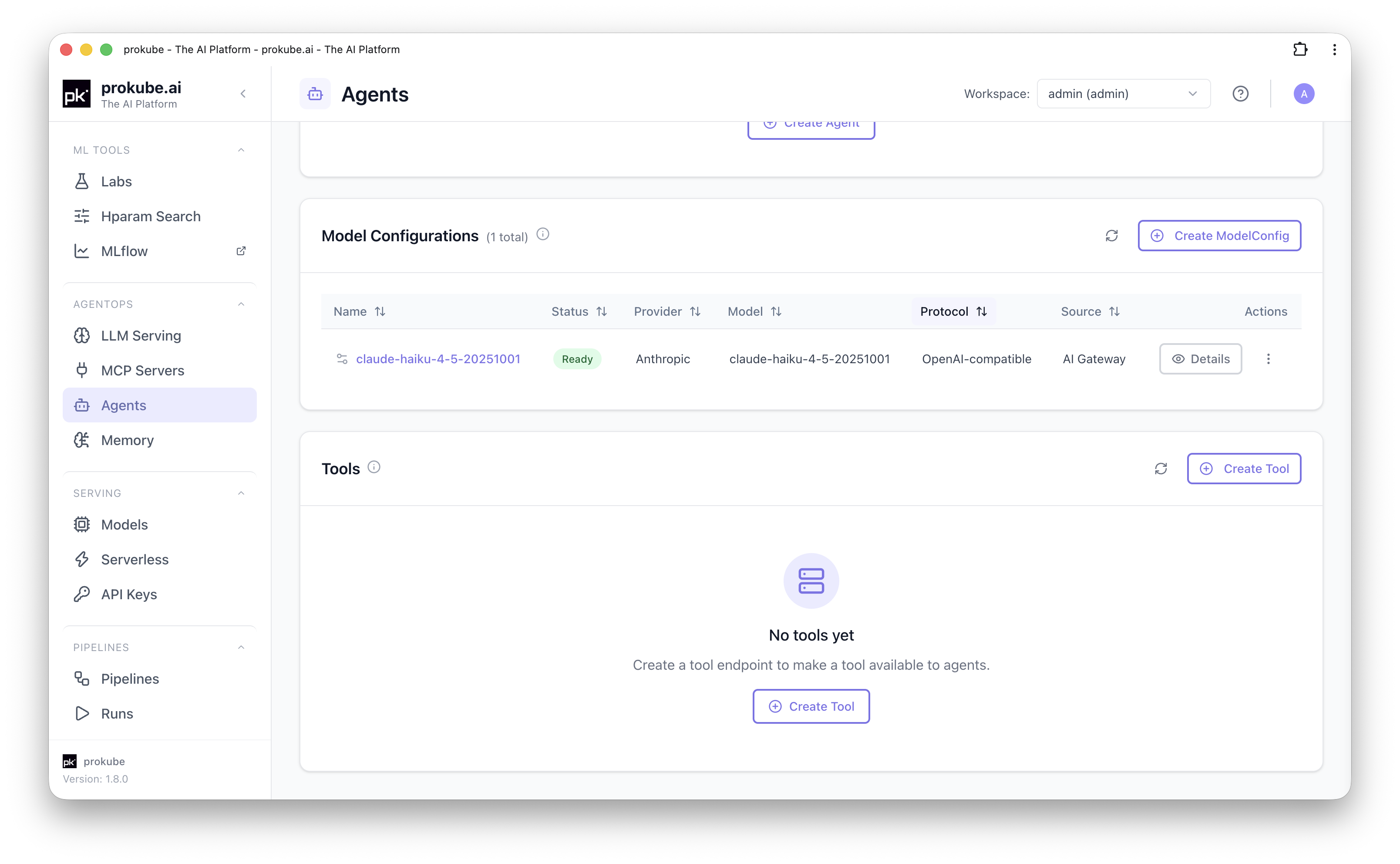Click the MLflow external link icon
This screenshot has height=864, width=1400.
[241, 251]
